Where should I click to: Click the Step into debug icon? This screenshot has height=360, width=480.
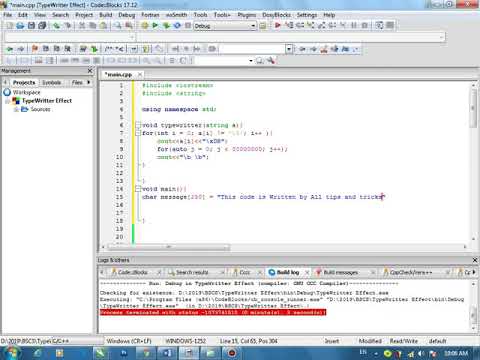[310, 25]
